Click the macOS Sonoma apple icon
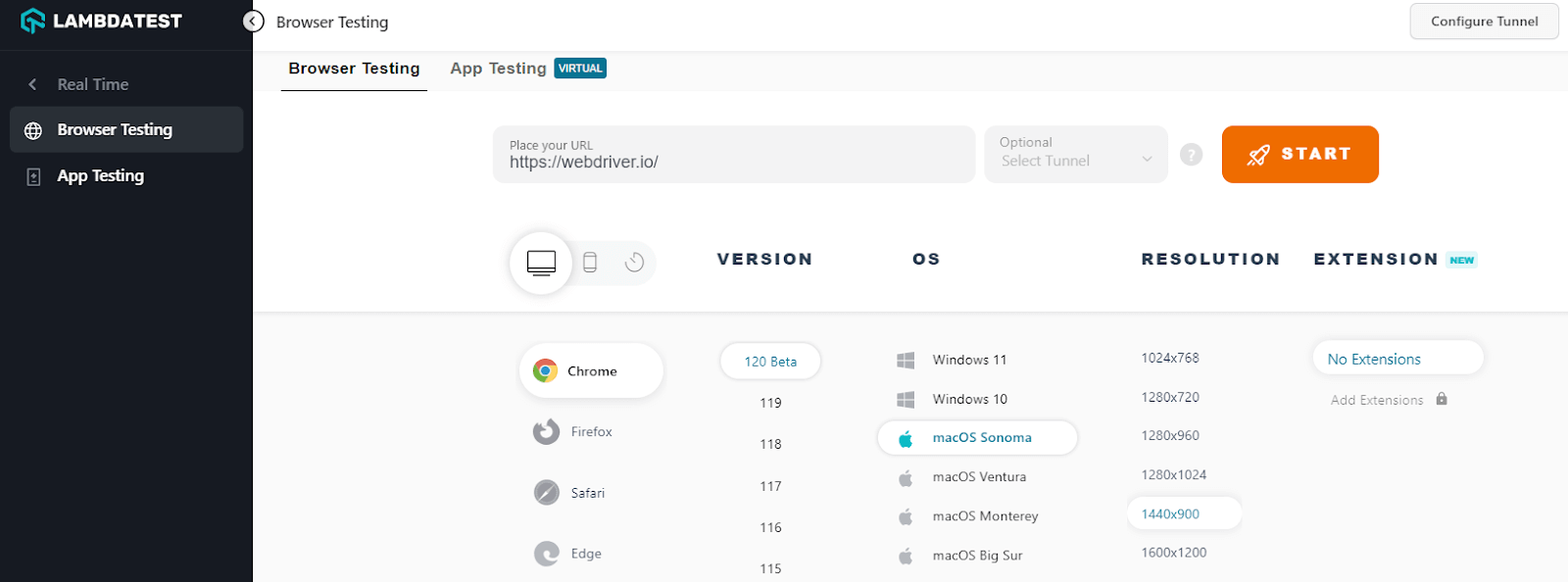 tap(906, 438)
